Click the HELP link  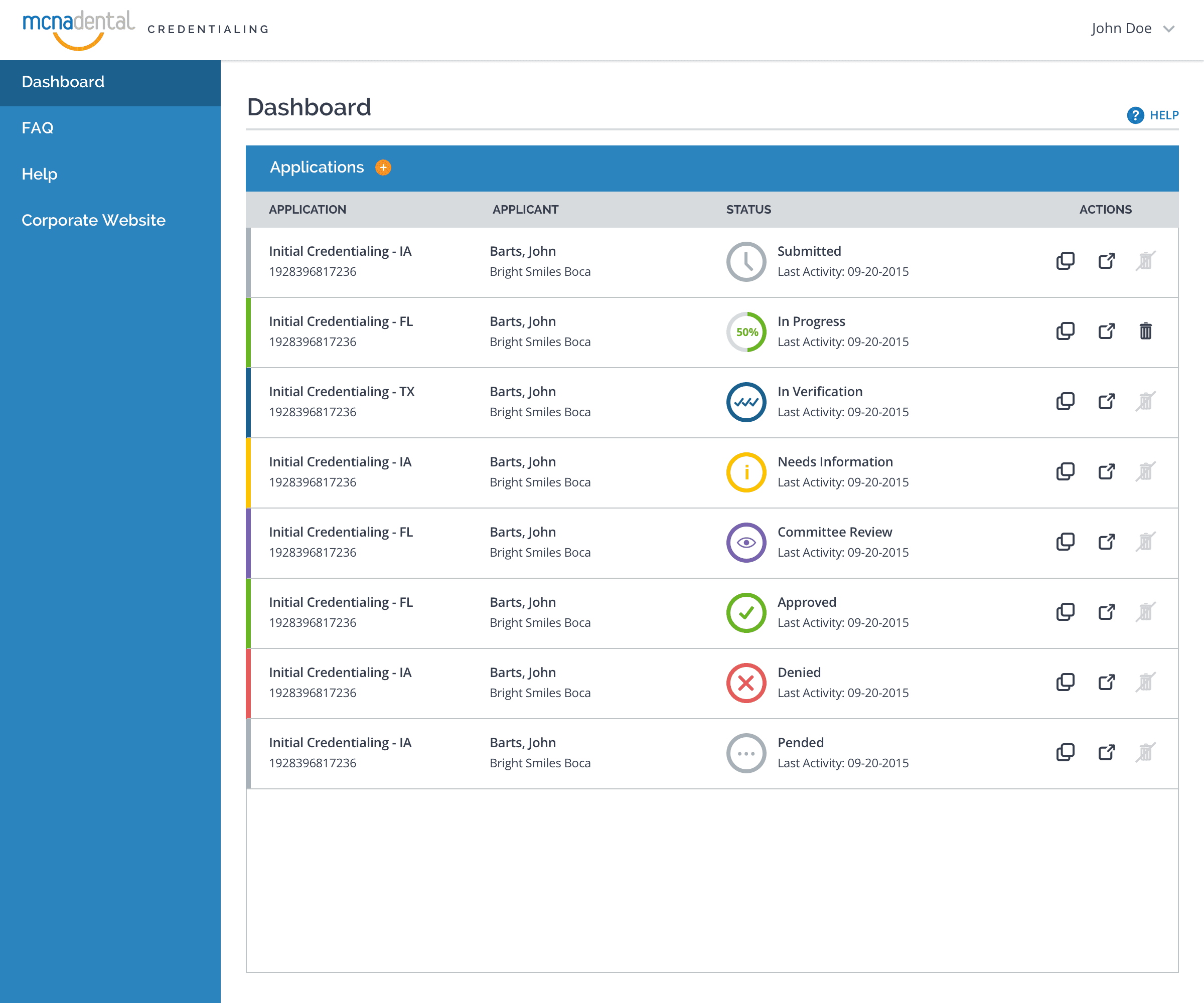point(1163,115)
